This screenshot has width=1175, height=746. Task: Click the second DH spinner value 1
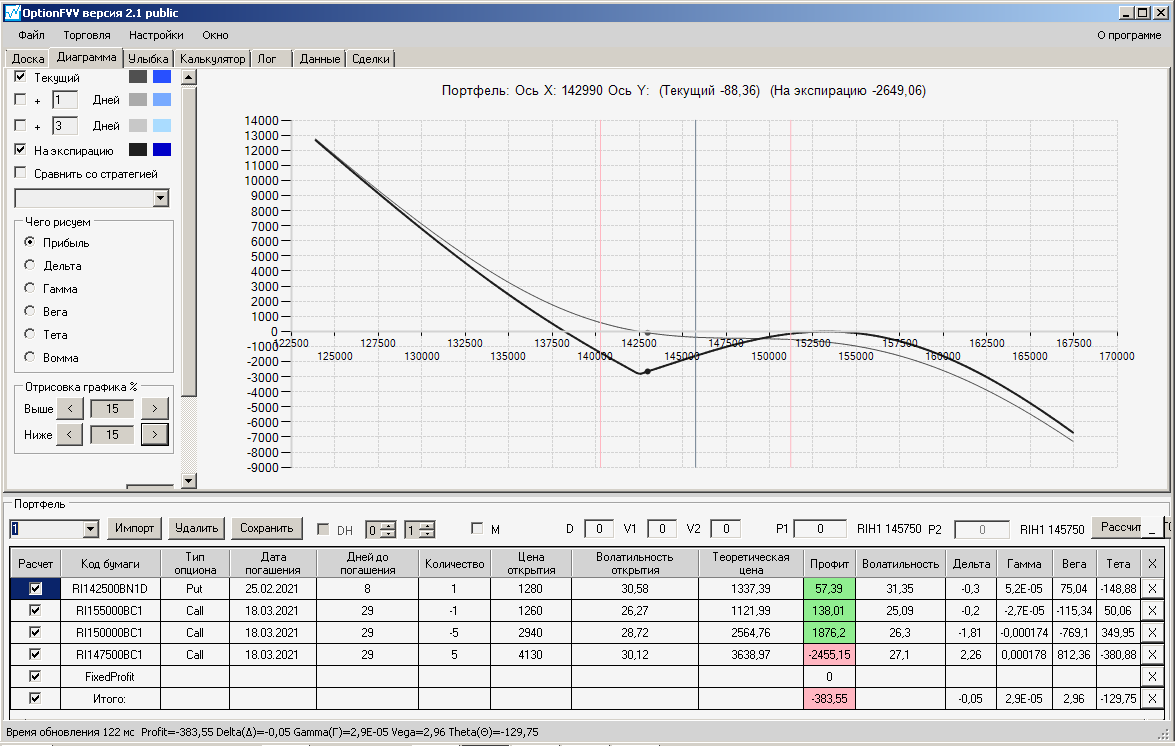pyautogui.click(x=411, y=530)
